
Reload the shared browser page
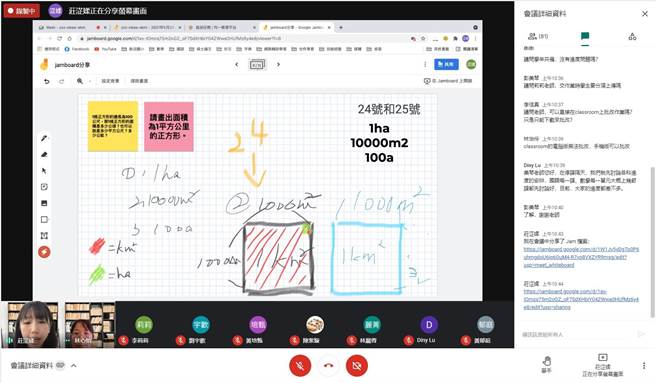tap(59, 39)
